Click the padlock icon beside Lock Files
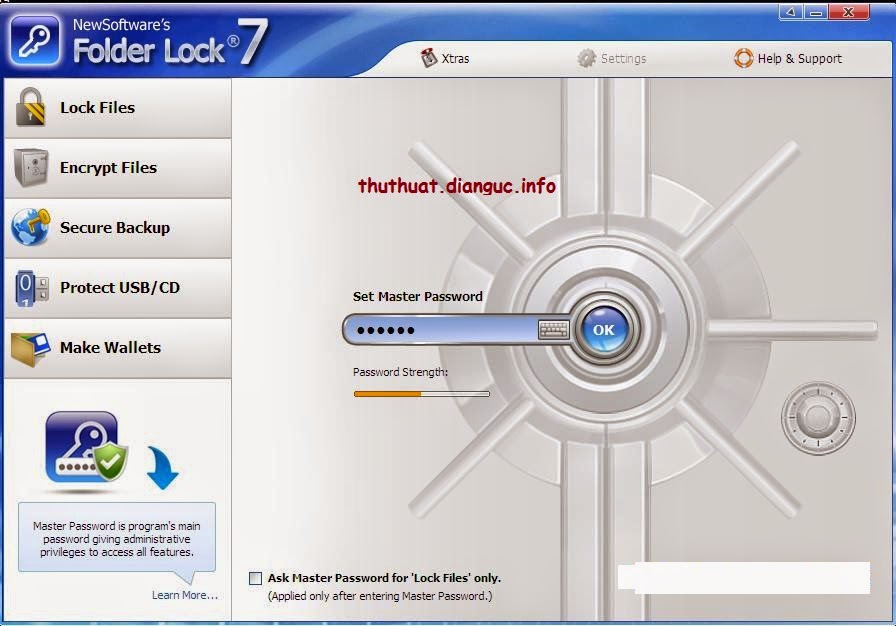Image resolution: width=896 pixels, height=626 pixels. click(x=30, y=107)
